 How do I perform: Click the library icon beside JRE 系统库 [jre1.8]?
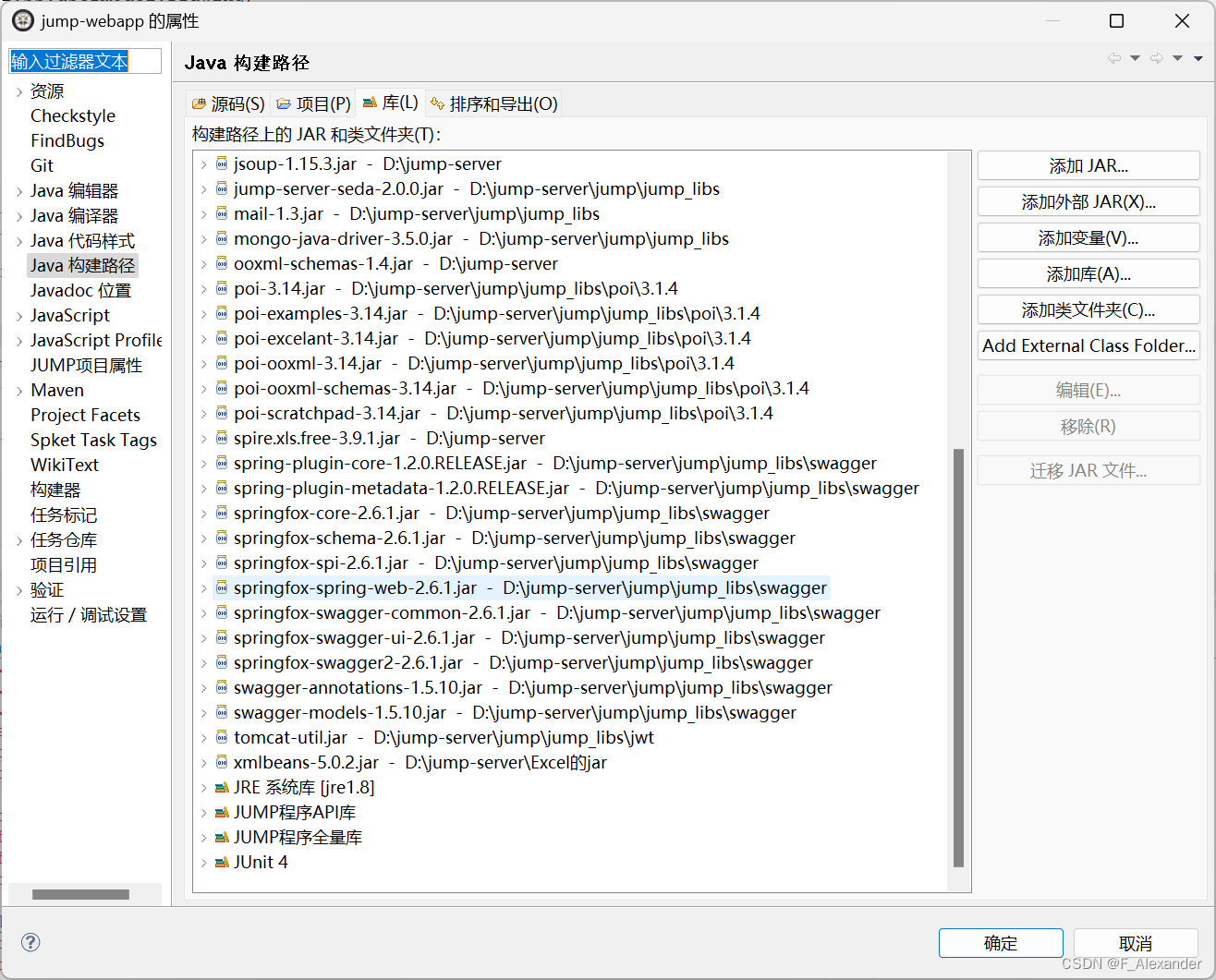(222, 787)
